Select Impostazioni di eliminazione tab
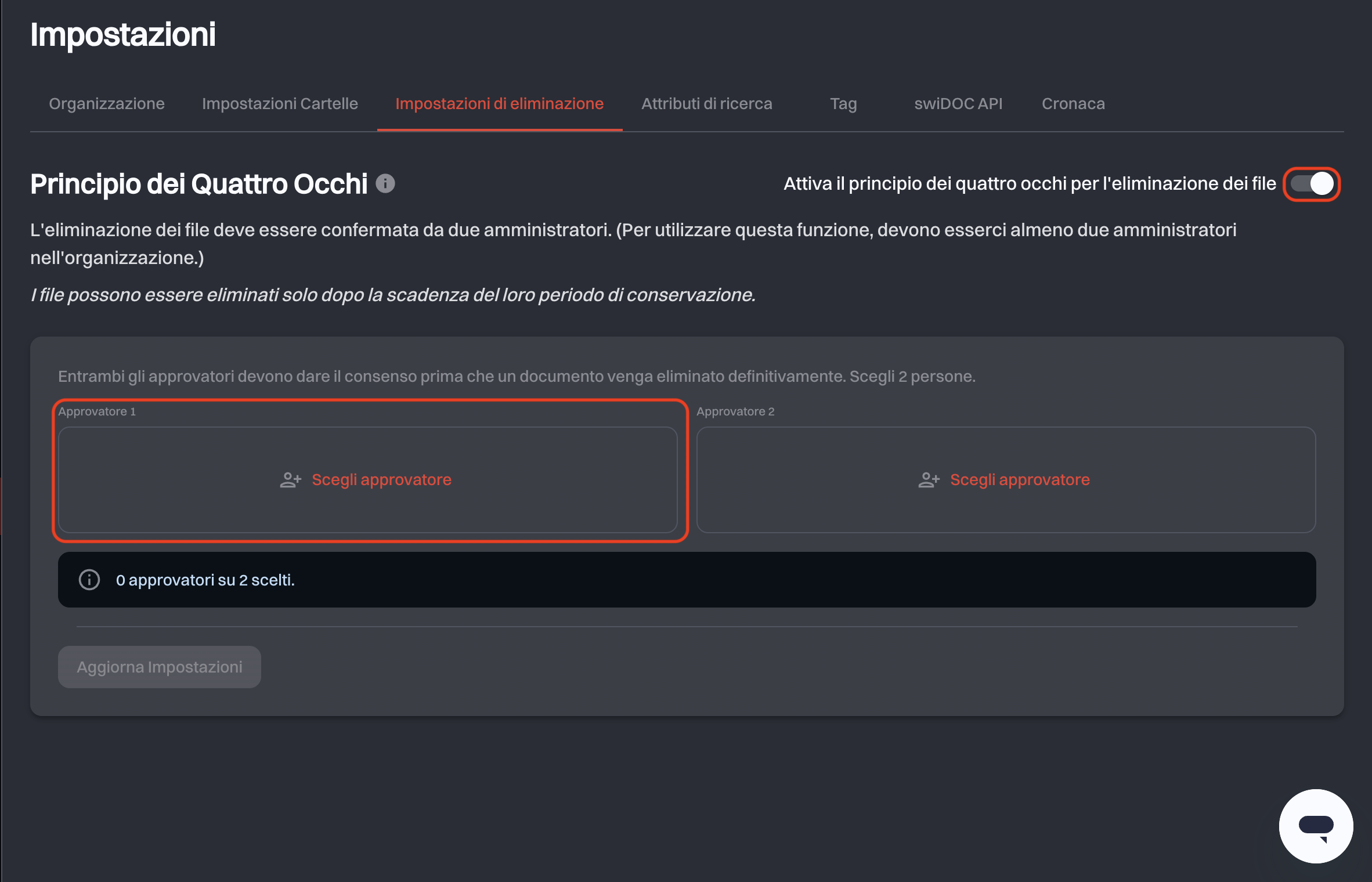 tap(500, 104)
